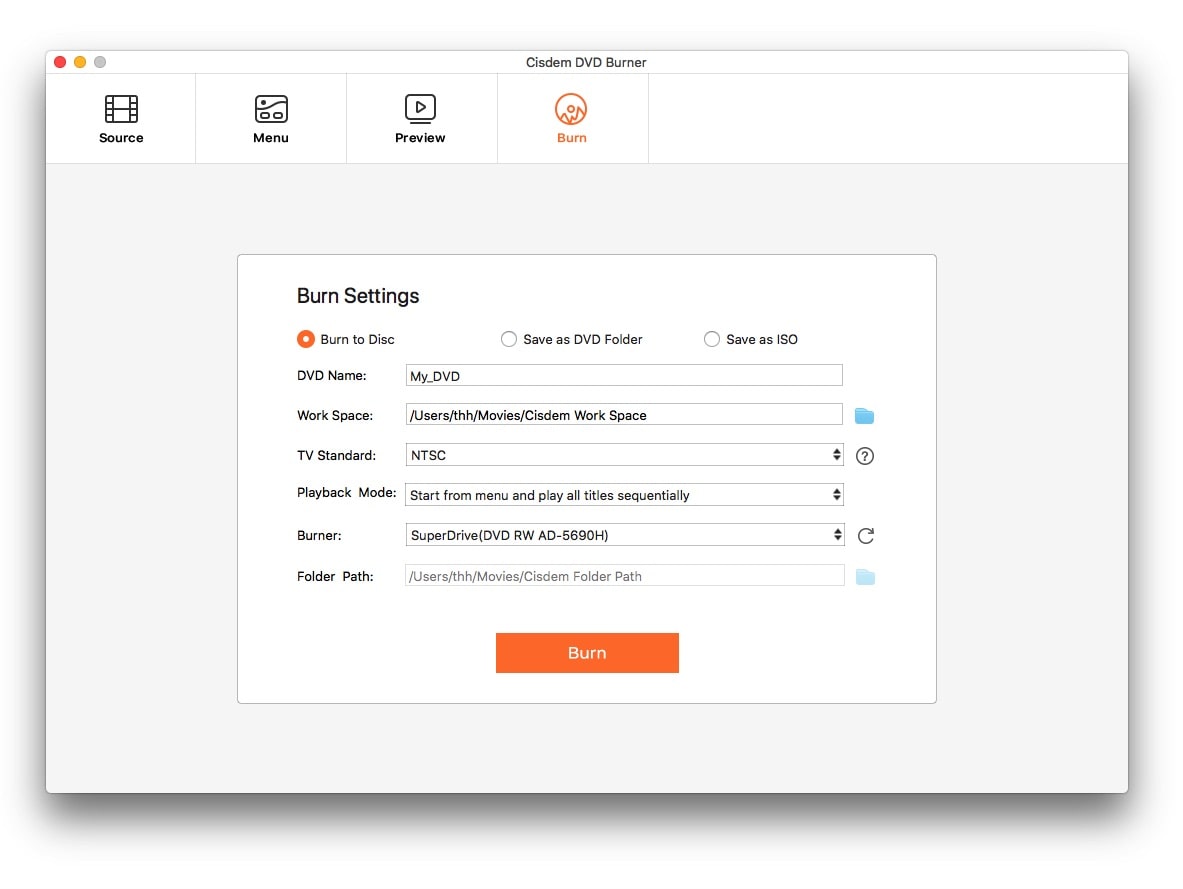Click the TV Standard help question mark

tap(866, 456)
